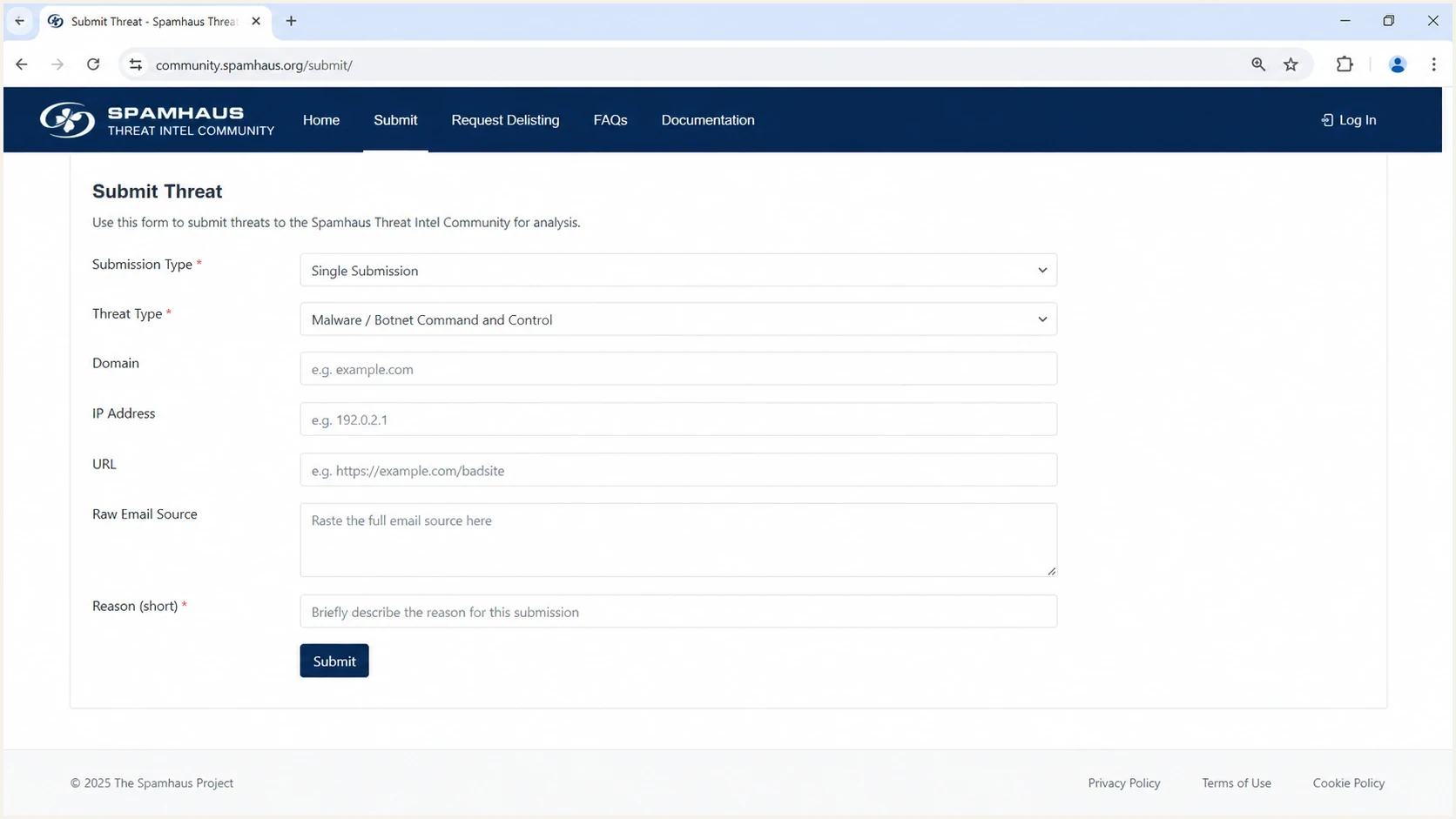
Task: Open site information icon in address bar
Action: [135, 64]
